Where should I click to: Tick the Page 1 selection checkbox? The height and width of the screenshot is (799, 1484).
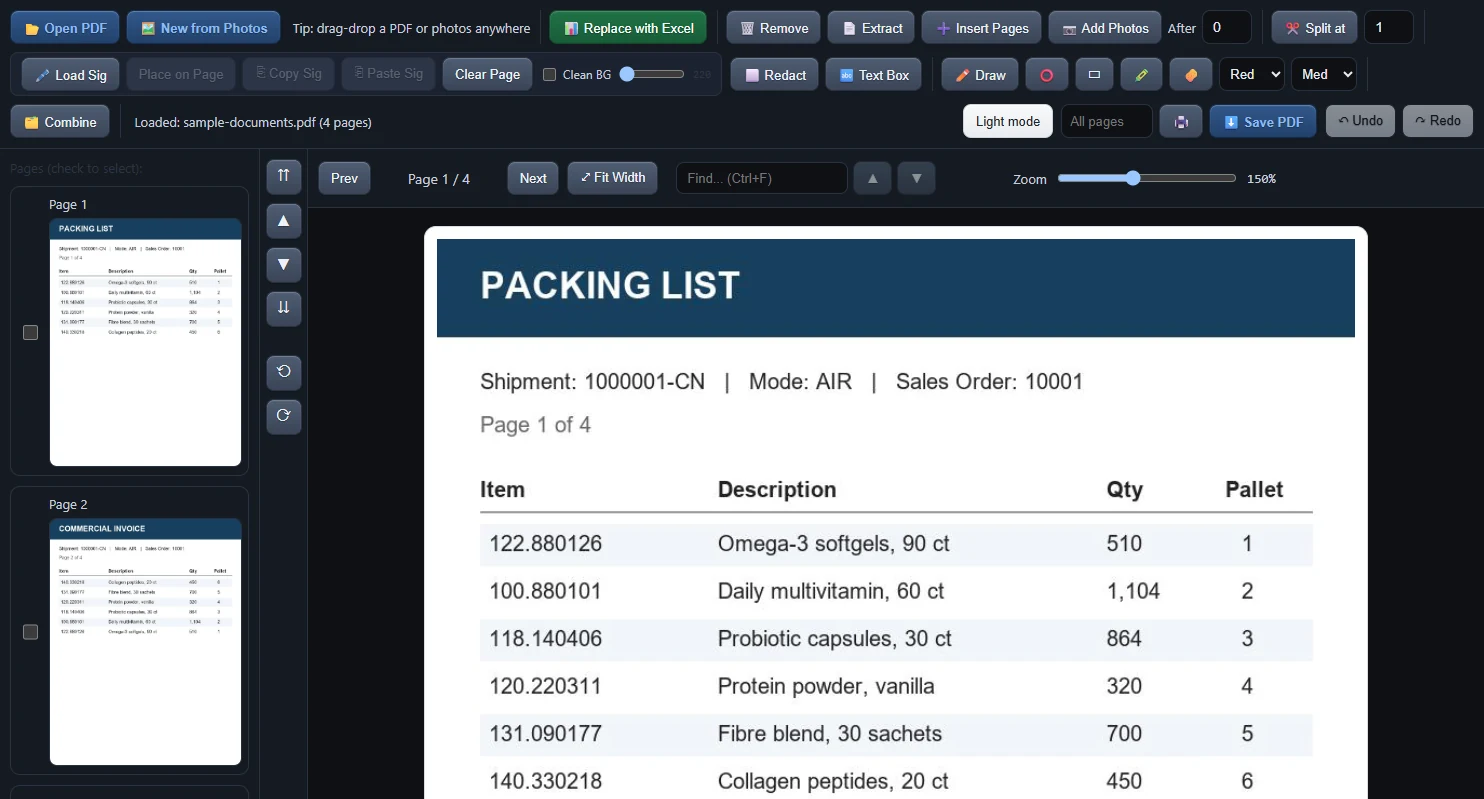[x=30, y=332]
